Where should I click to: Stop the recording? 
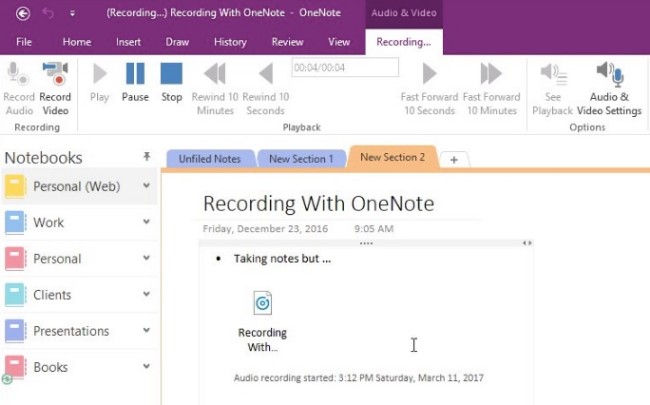tap(171, 82)
